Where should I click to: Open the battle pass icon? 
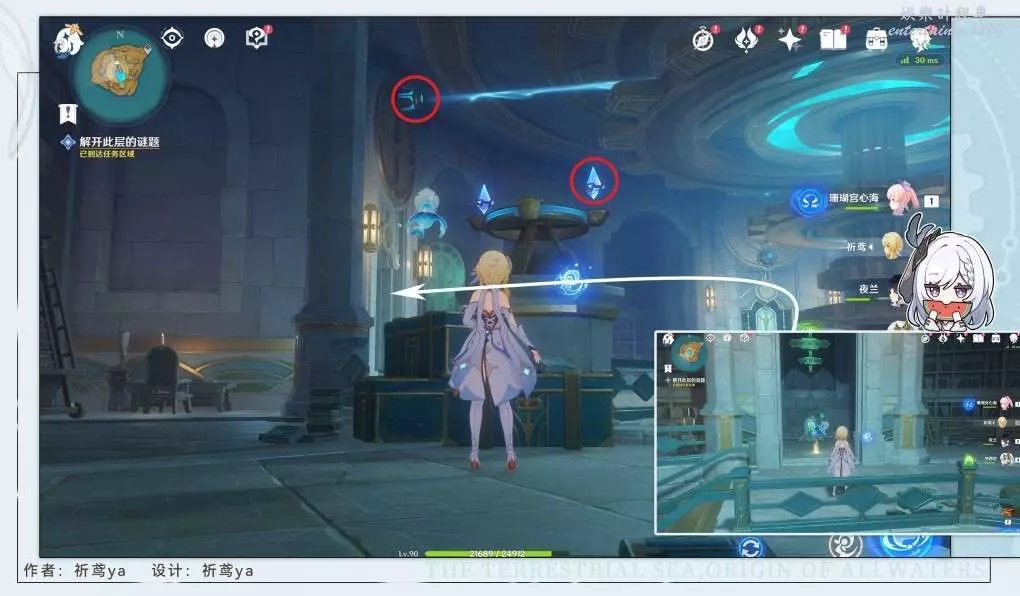(747, 40)
